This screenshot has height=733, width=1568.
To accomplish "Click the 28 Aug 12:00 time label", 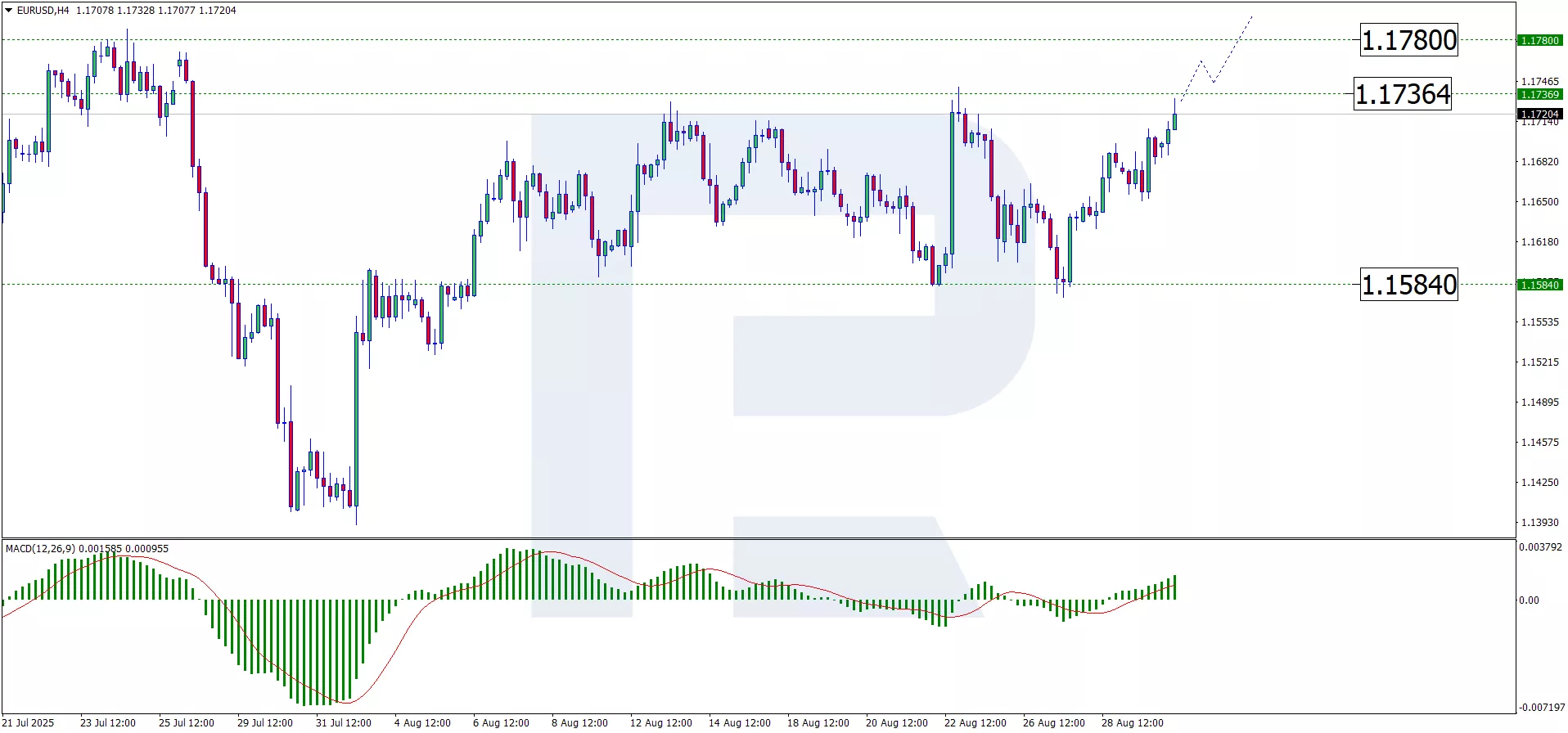I will pos(1133,723).
